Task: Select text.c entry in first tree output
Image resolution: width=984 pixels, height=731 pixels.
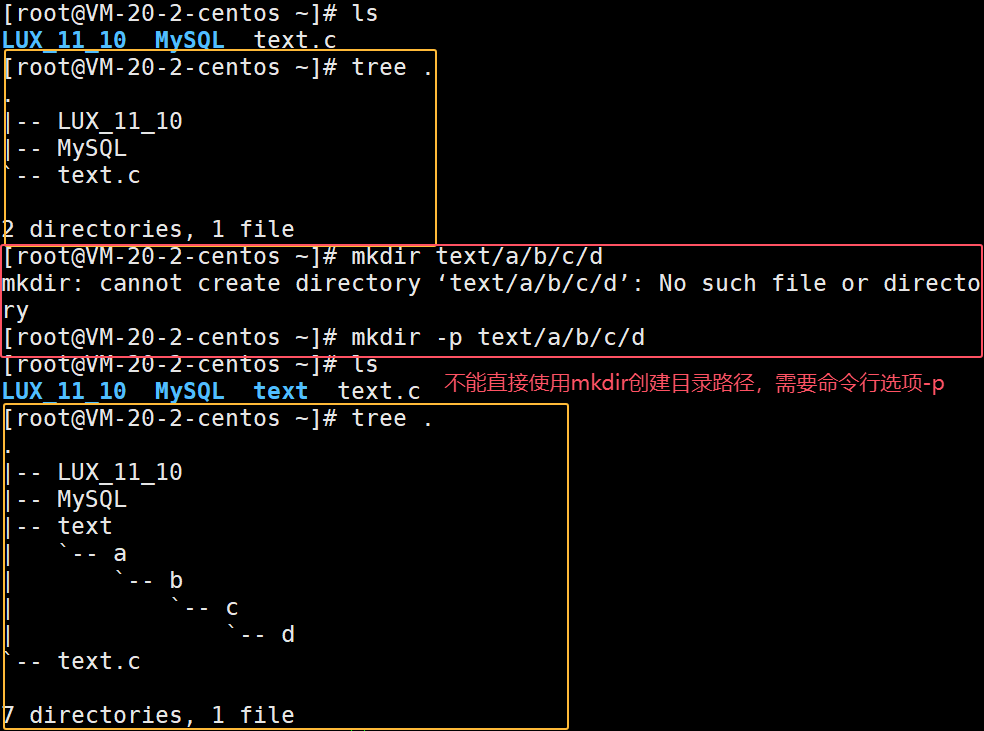Action: pyautogui.click(x=99, y=175)
